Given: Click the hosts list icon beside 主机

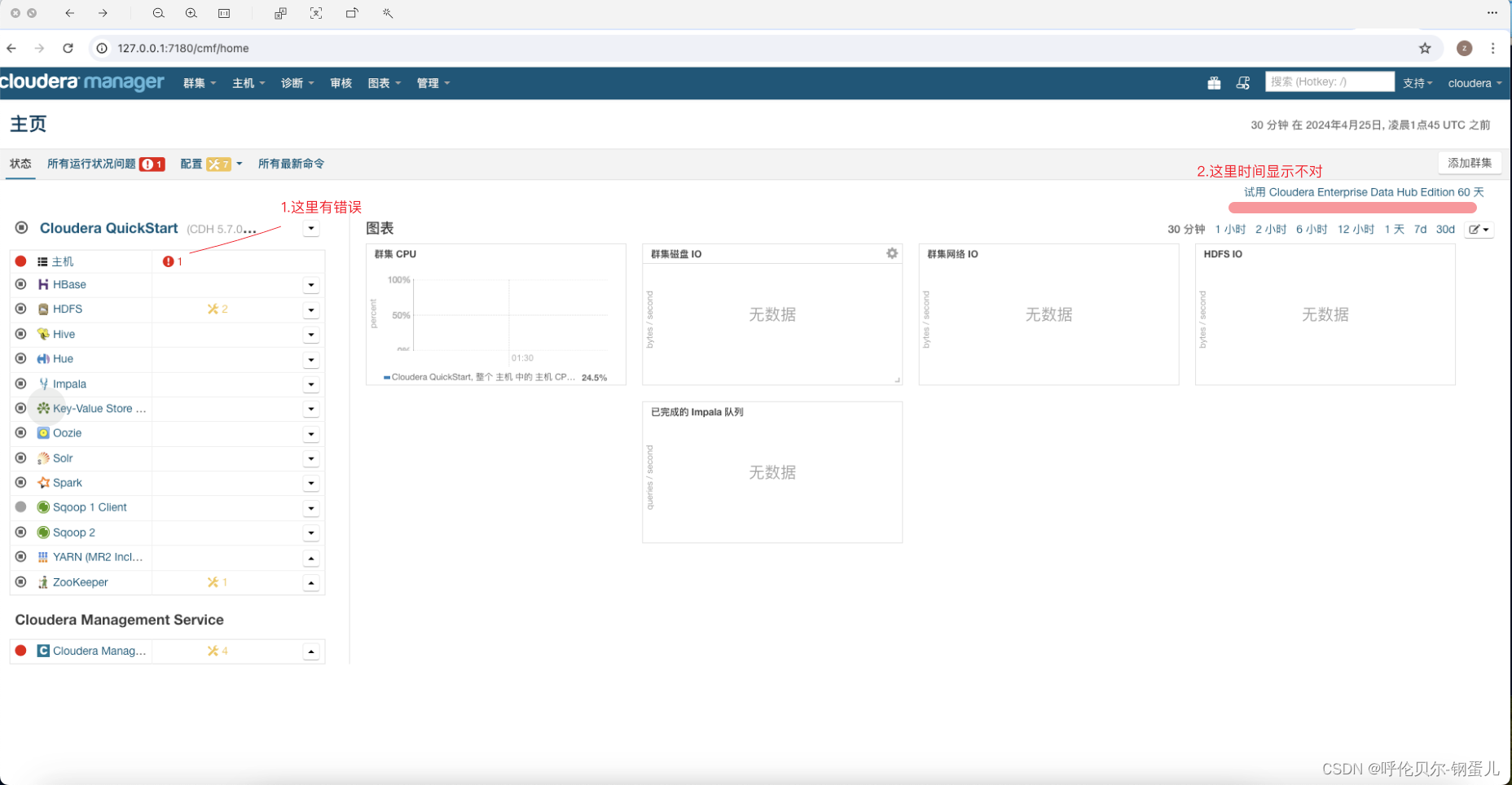Looking at the screenshot, I should [x=42, y=261].
